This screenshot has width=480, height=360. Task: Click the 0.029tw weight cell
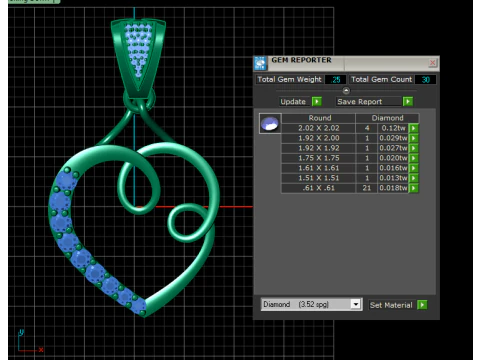(393, 138)
